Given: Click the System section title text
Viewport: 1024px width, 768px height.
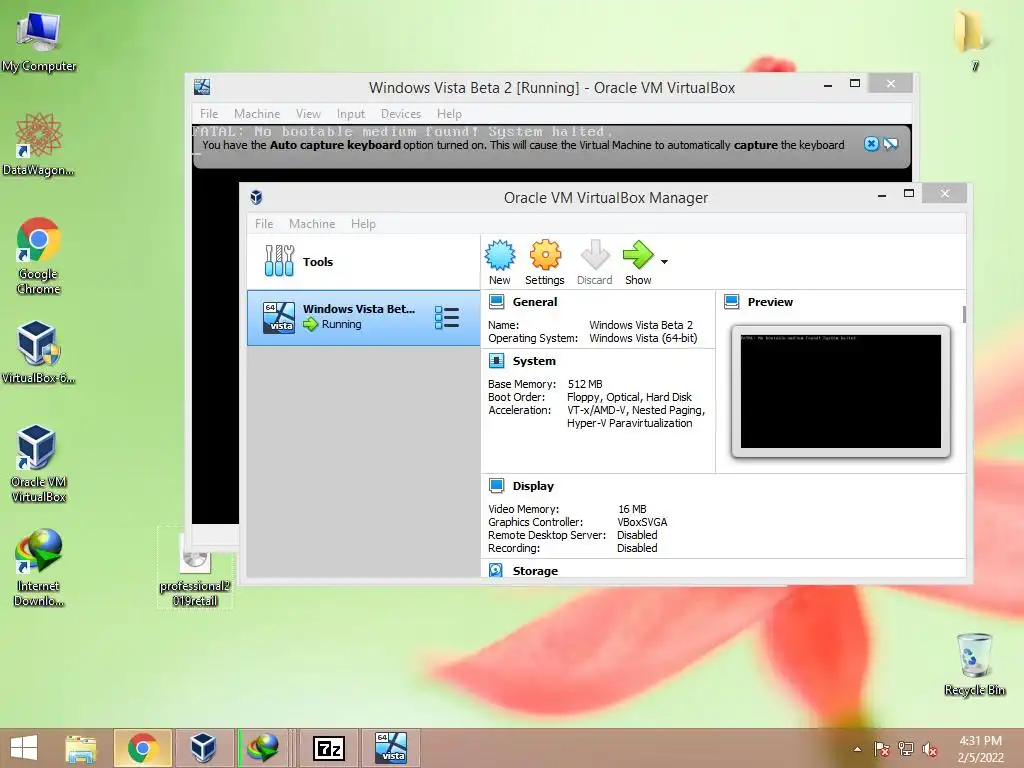Looking at the screenshot, I should point(534,360).
